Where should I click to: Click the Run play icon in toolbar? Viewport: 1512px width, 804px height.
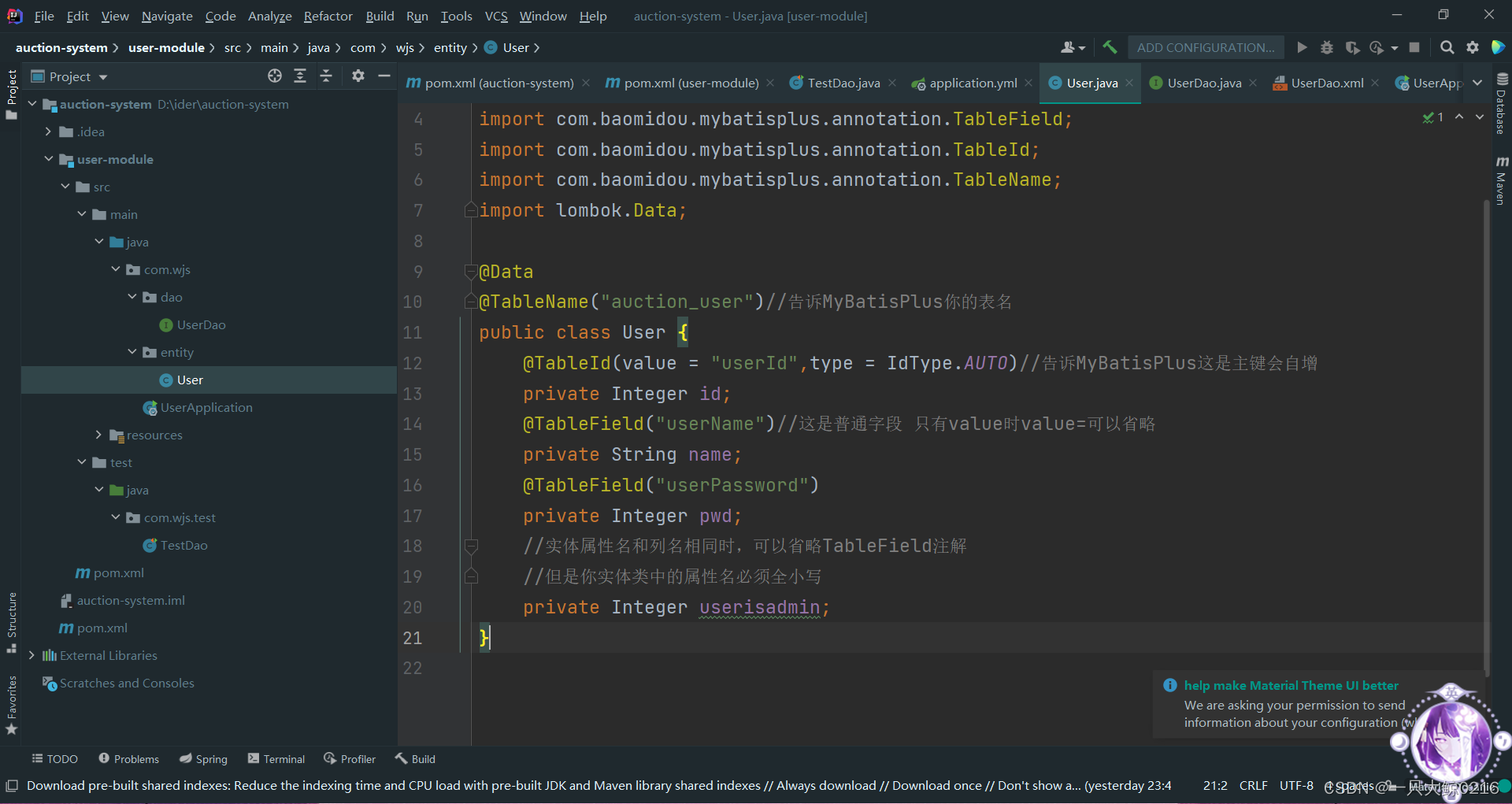coord(1302,47)
